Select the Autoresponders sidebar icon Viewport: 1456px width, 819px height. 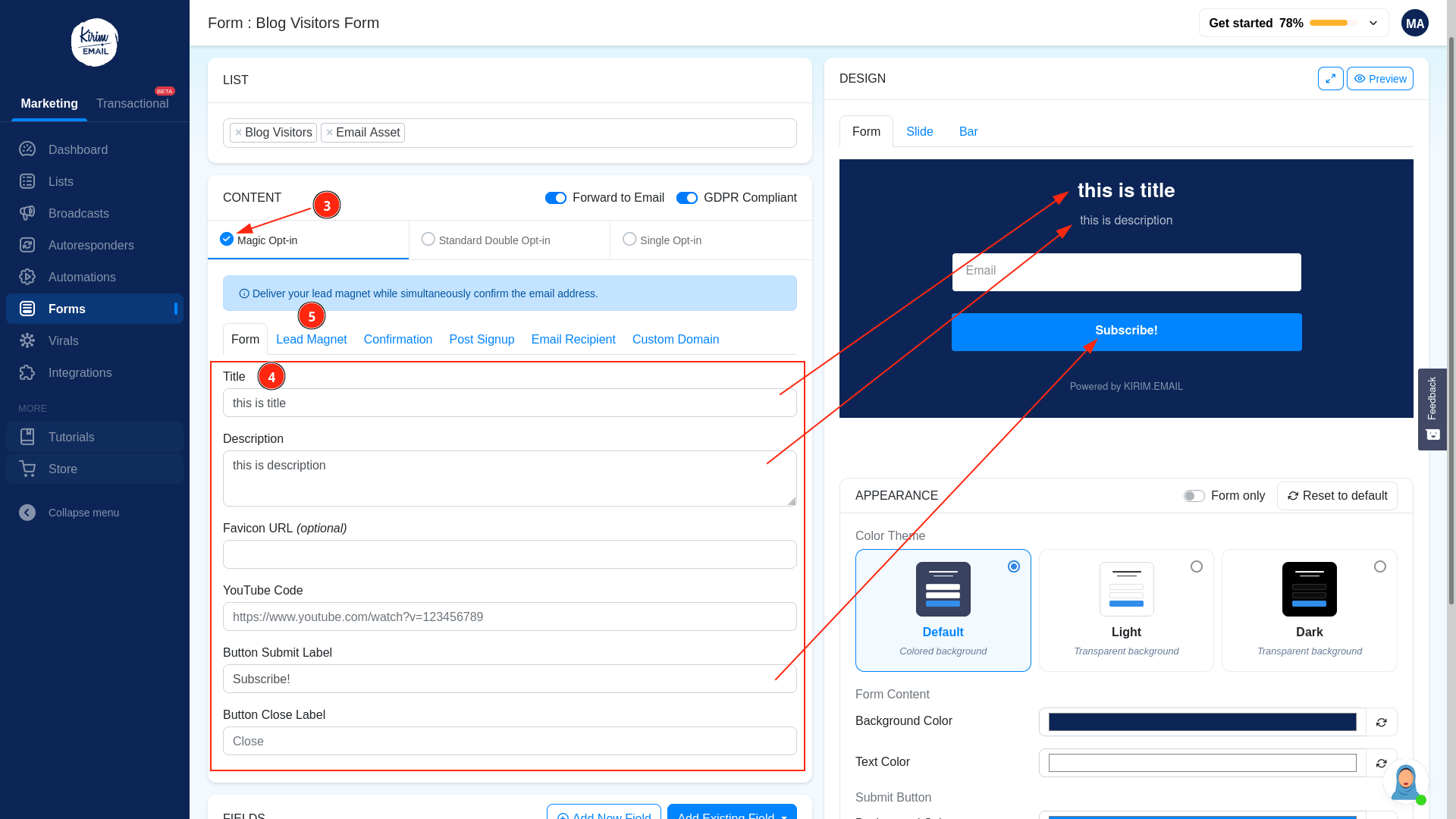(x=27, y=245)
